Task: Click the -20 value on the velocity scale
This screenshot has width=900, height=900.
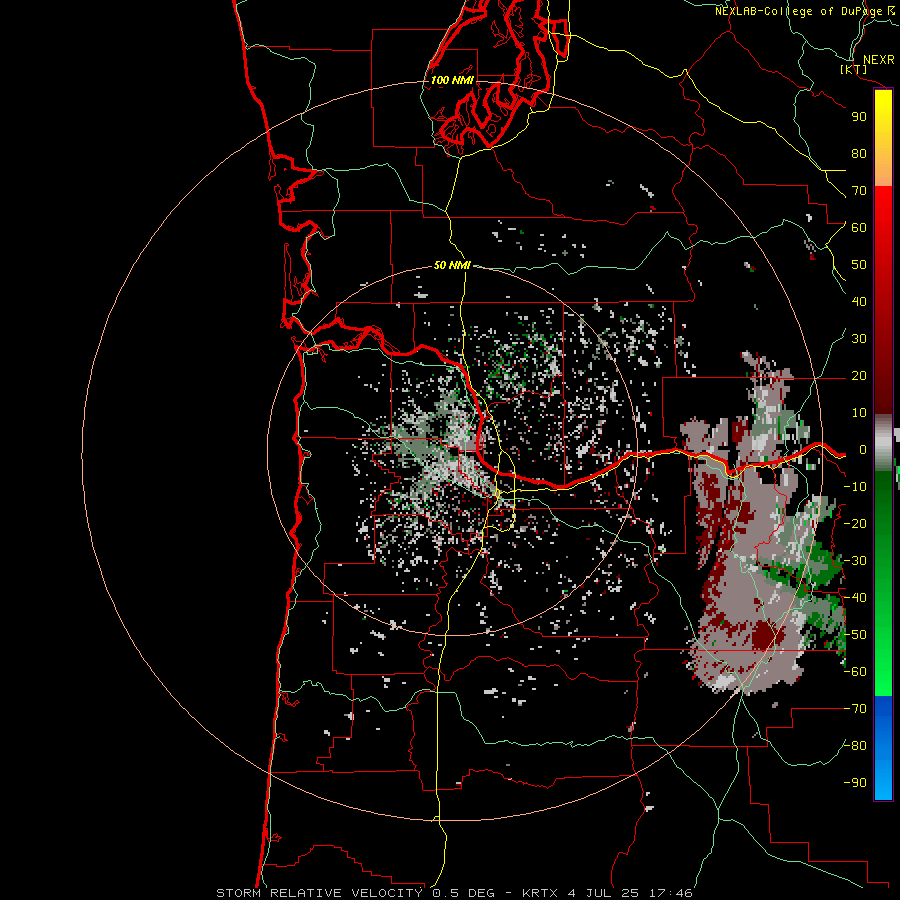Action: [x=855, y=524]
